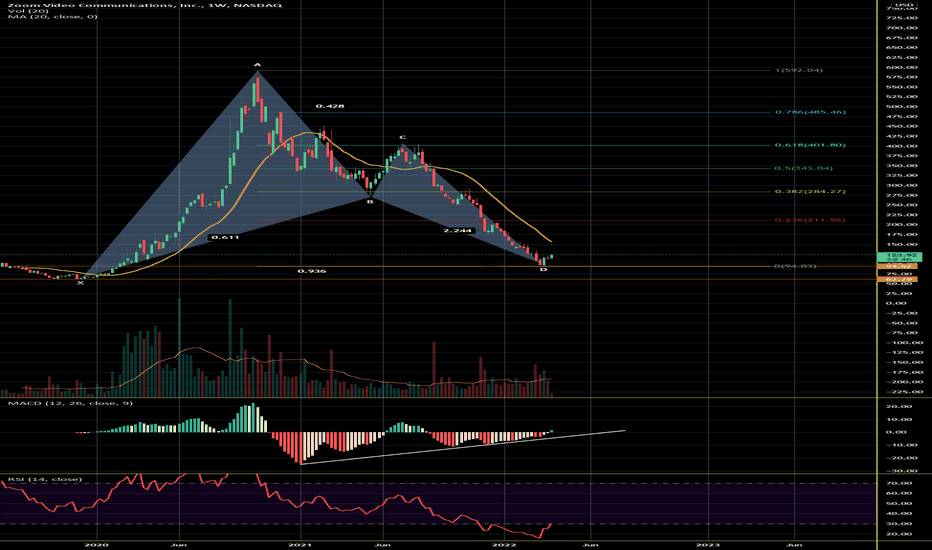Screen dimensions: 932x550
Task: Click the 2021 date on time axis
Action: 301,545
